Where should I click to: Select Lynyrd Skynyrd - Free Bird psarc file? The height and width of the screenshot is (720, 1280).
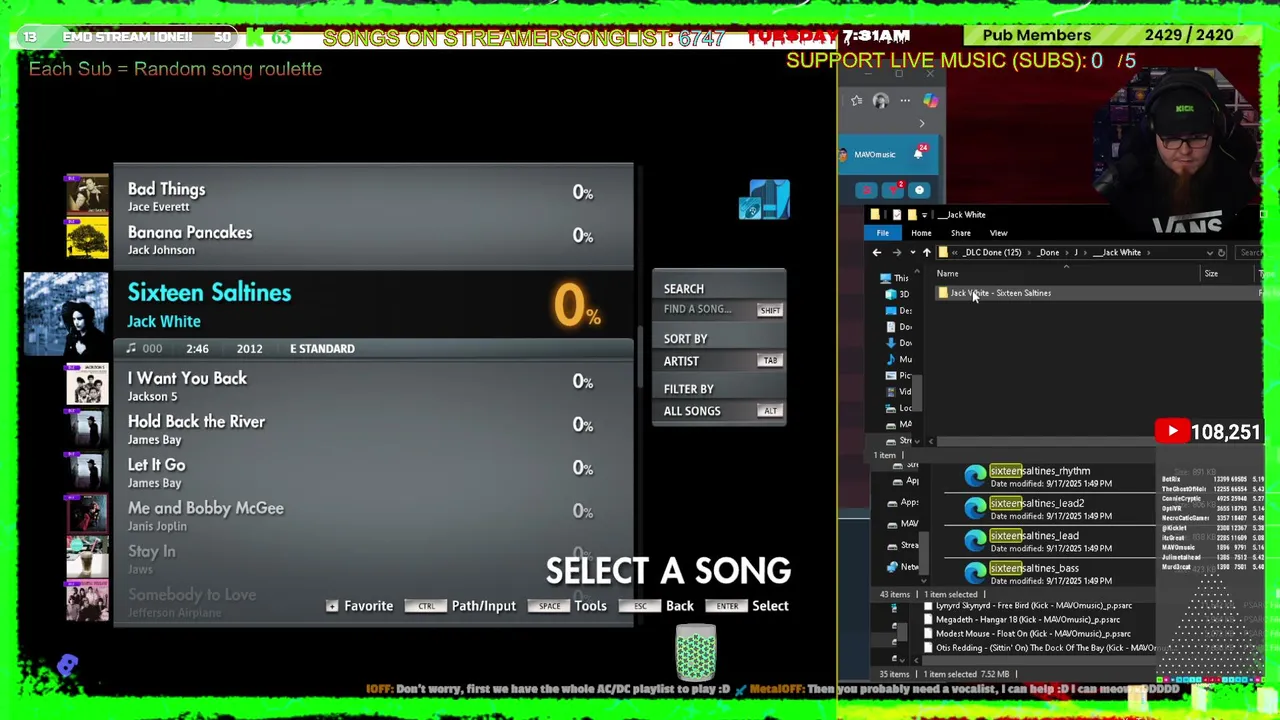(1028, 605)
